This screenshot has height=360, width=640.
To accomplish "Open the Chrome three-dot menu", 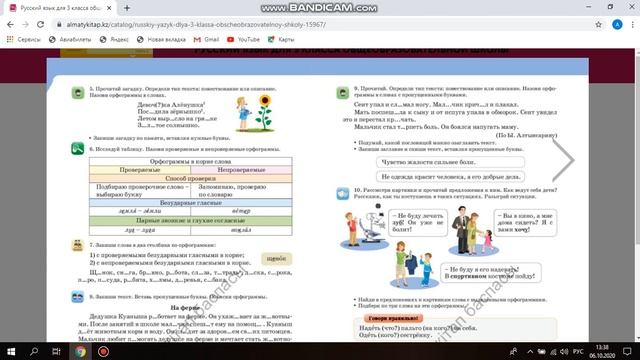I will tap(632, 24).
